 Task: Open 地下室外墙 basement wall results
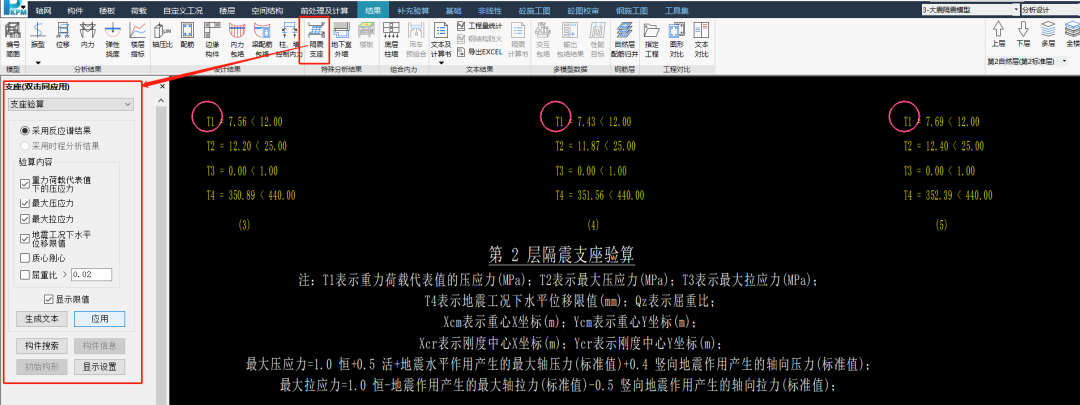(341, 39)
